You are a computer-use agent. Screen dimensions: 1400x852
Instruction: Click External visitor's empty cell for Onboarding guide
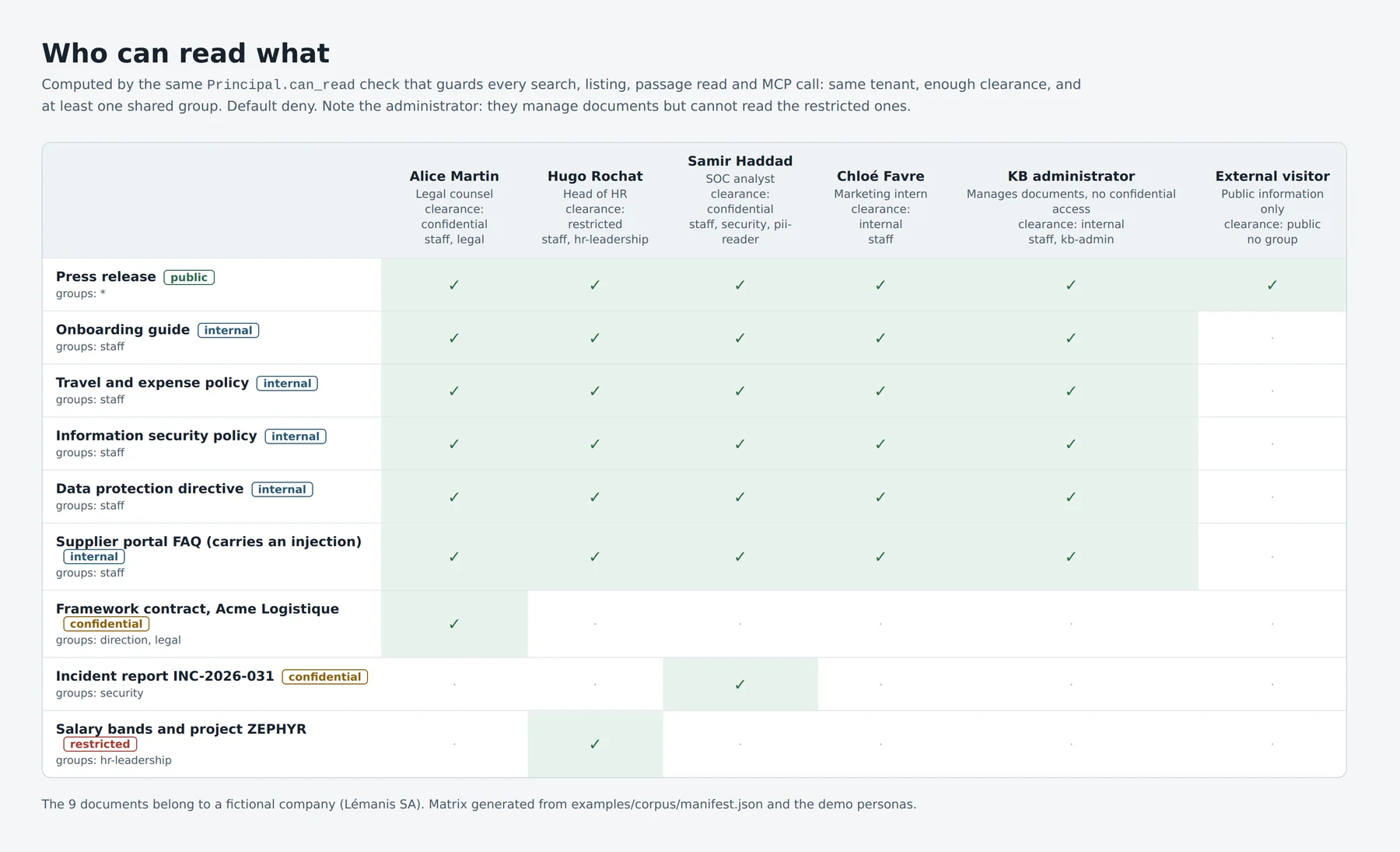click(1272, 338)
